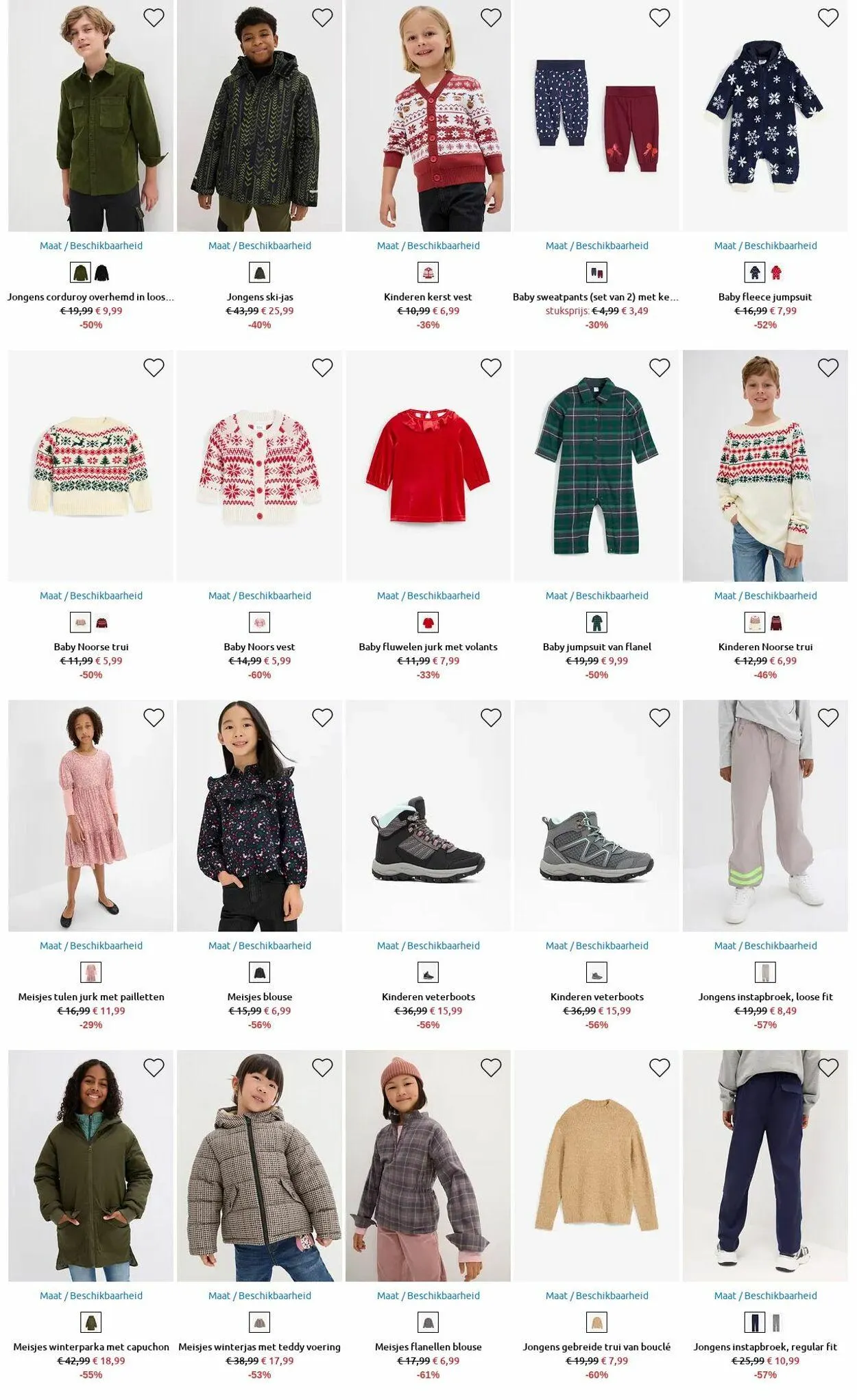Save Baby Noorse trui with heart icon

tap(154, 368)
